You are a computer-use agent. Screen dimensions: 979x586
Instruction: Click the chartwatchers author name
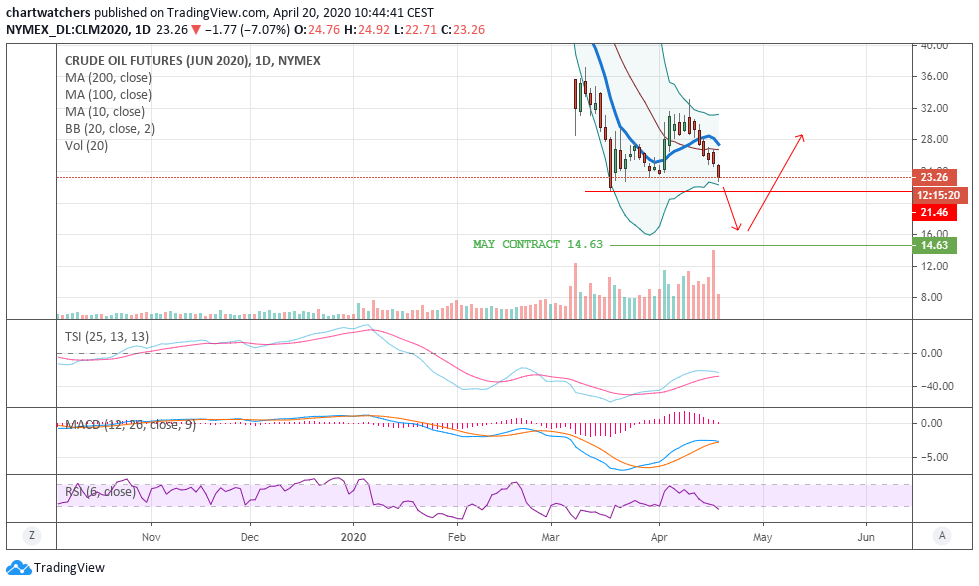[x=48, y=12]
